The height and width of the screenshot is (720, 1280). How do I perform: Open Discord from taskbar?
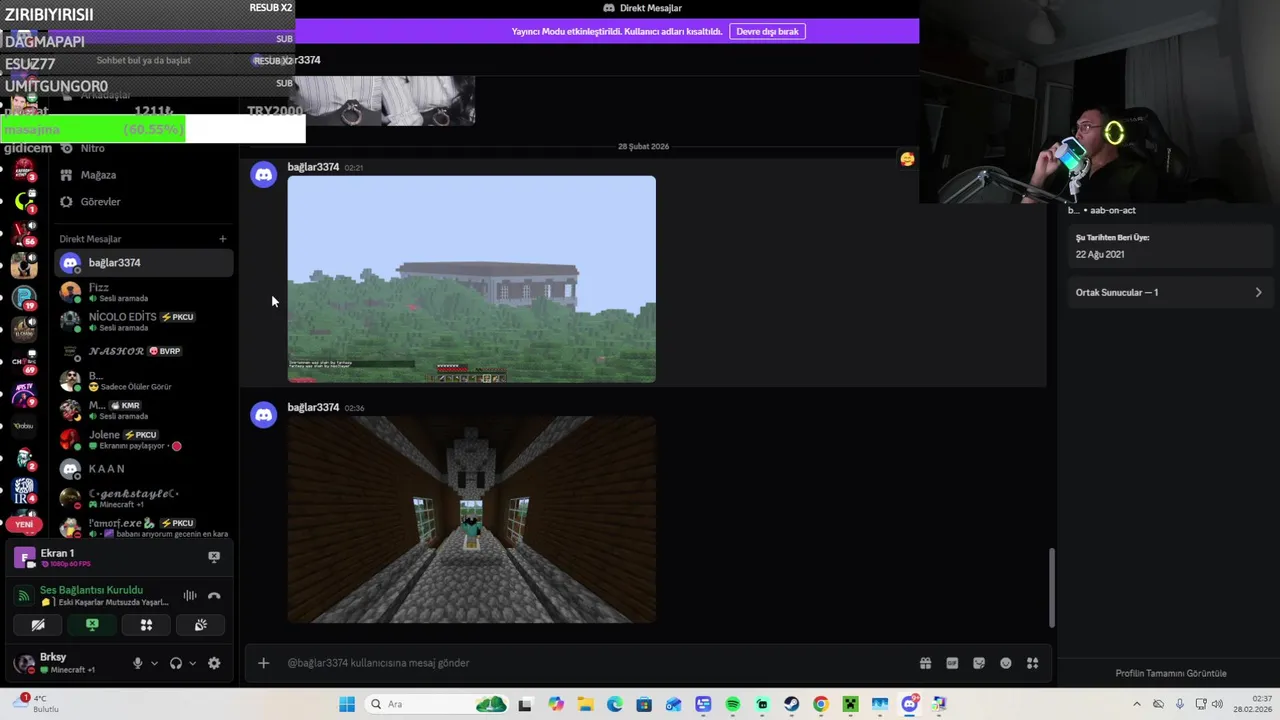(909, 704)
